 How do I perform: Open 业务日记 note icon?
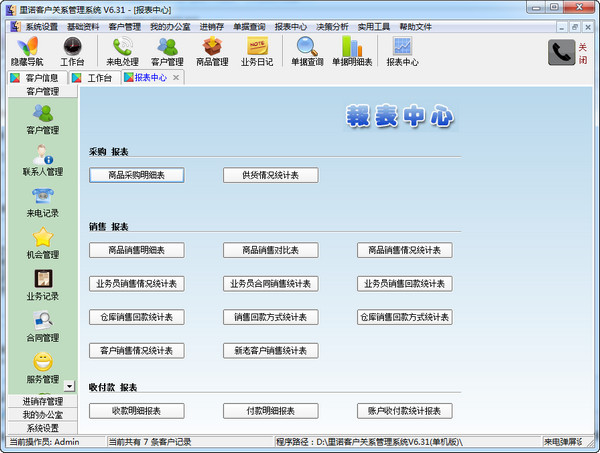[x=257, y=51]
